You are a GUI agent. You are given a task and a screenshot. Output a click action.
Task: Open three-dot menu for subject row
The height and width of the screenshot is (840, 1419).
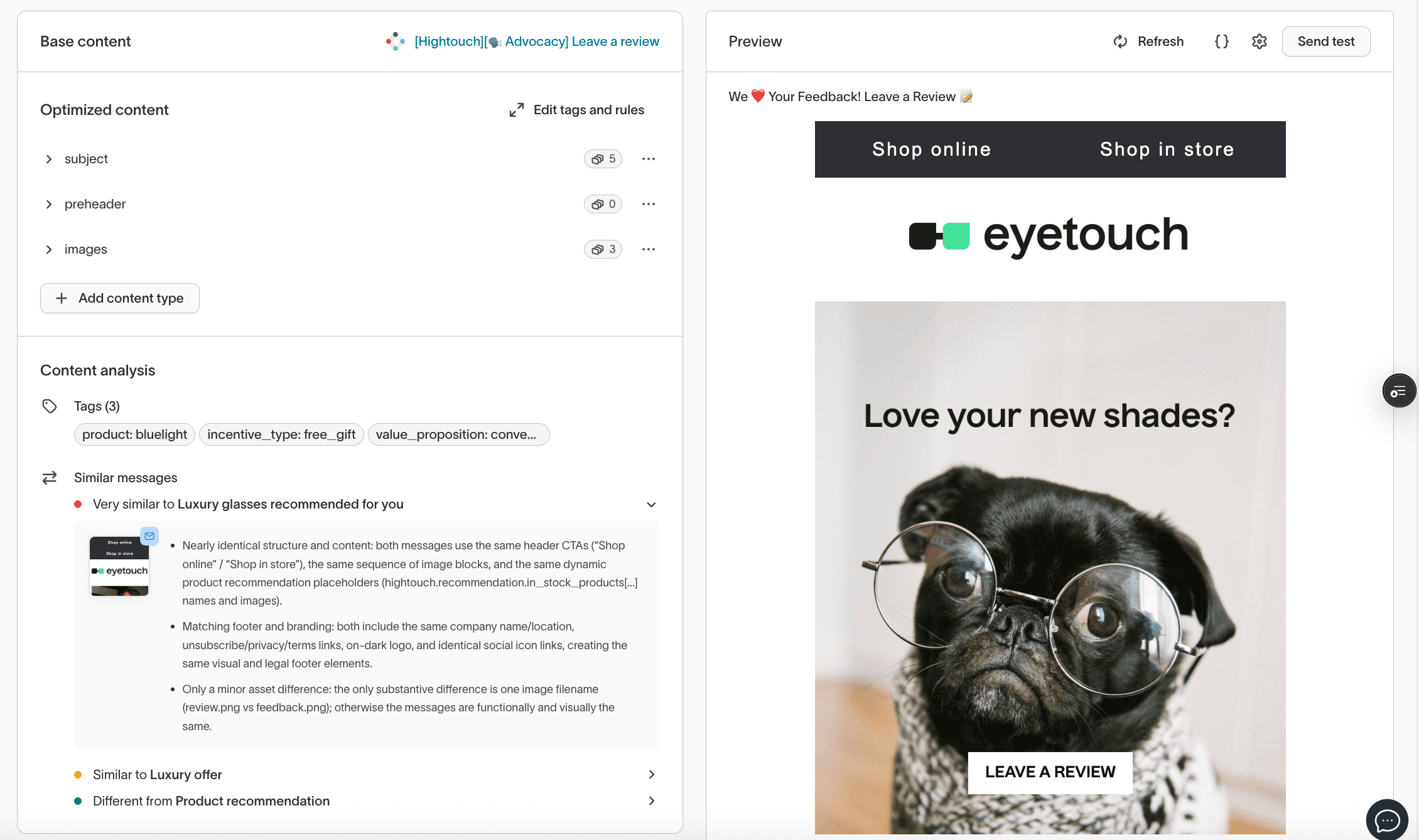click(649, 159)
